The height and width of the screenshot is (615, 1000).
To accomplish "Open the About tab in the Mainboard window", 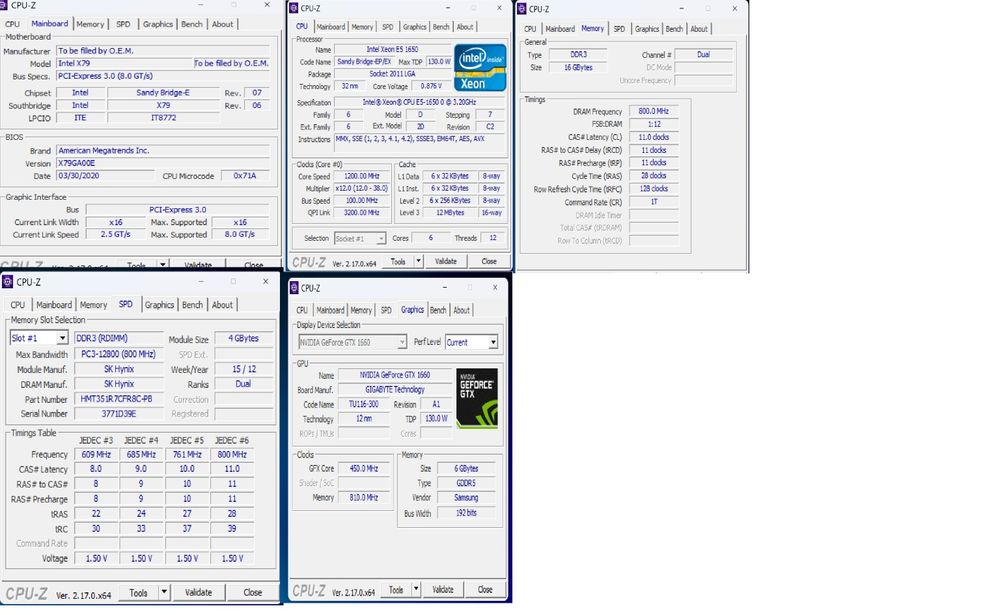I will coord(222,24).
